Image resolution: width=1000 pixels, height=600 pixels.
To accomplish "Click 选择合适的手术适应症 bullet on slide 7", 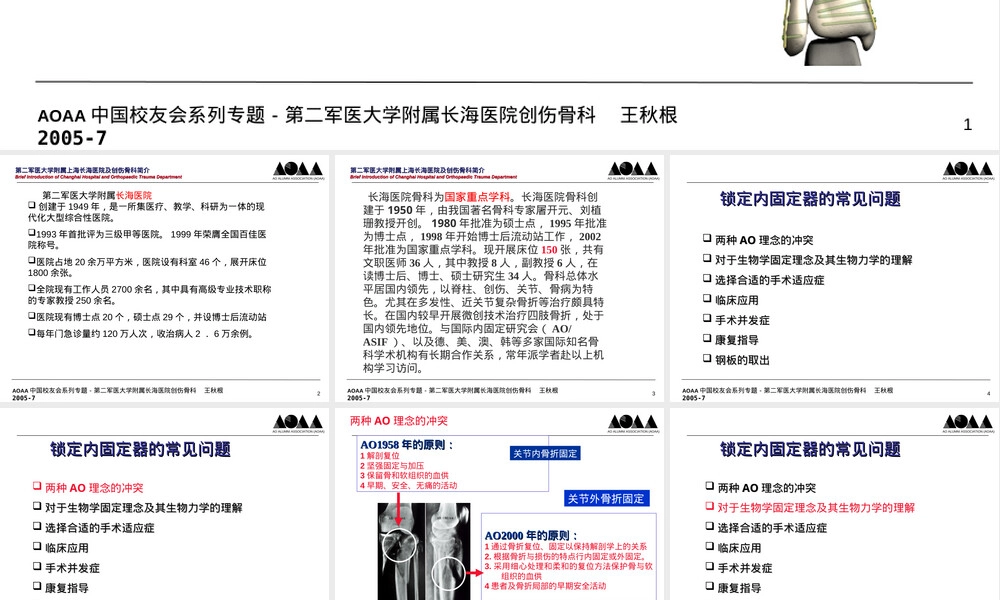I will [766, 528].
